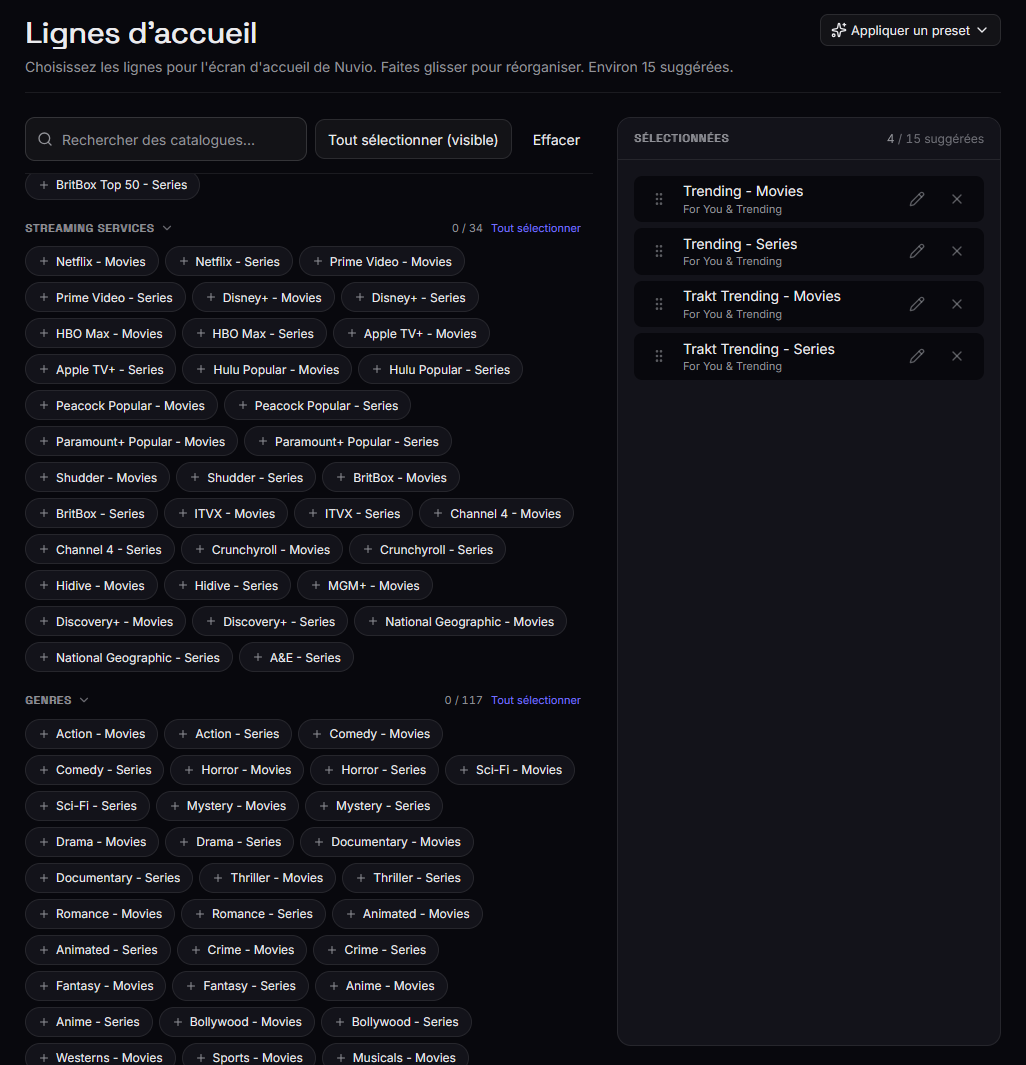Click drag handle of Trakt Trending - Movies
The height and width of the screenshot is (1065, 1026).
(x=659, y=304)
